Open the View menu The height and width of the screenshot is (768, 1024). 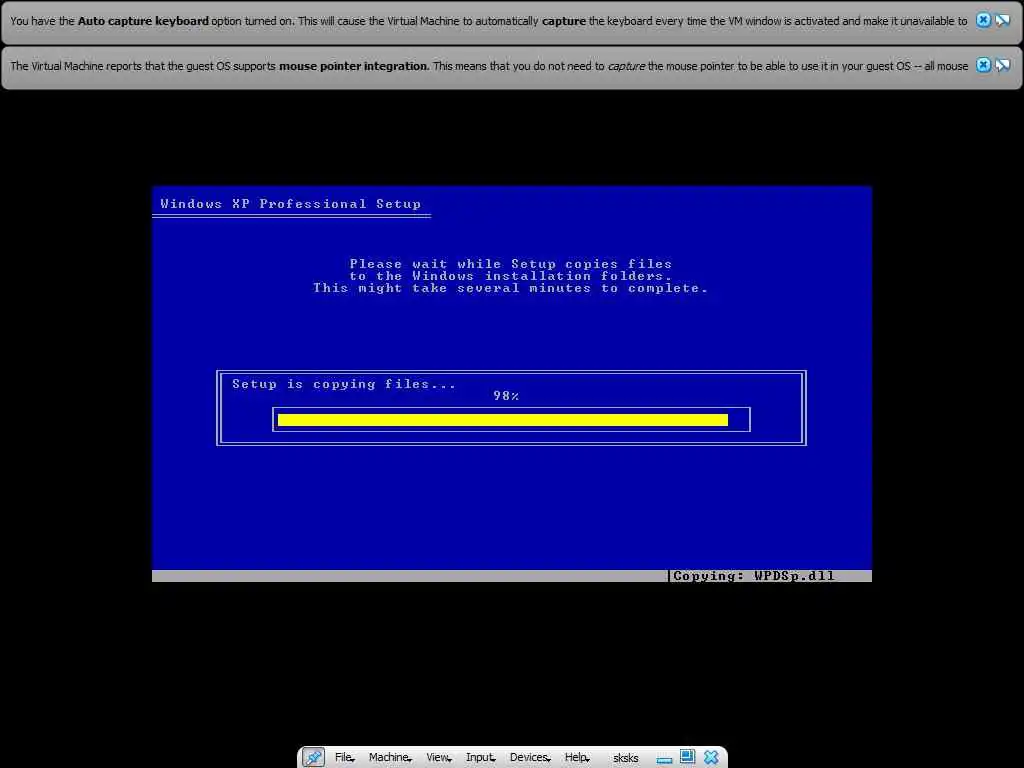[438, 758]
